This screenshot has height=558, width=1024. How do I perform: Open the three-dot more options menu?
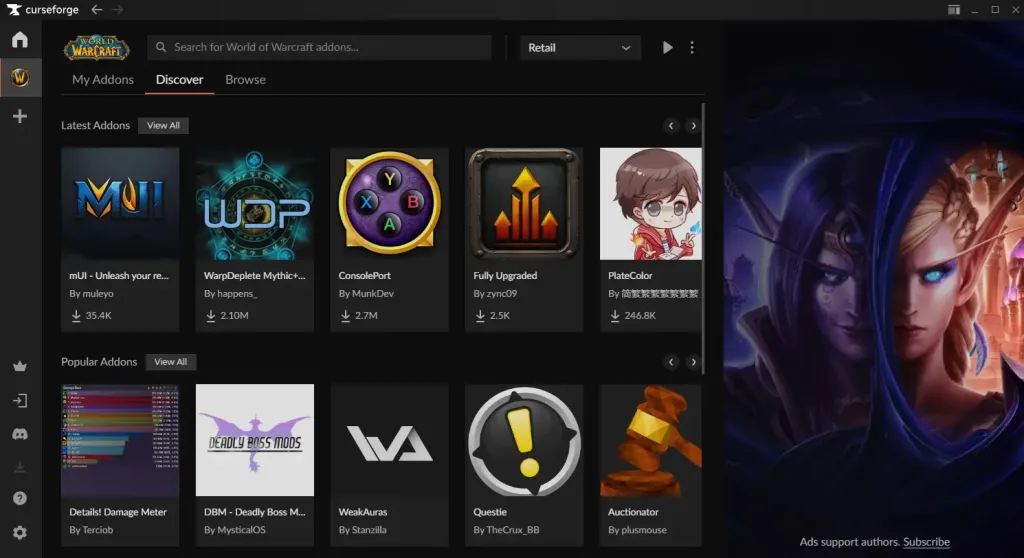[692, 47]
